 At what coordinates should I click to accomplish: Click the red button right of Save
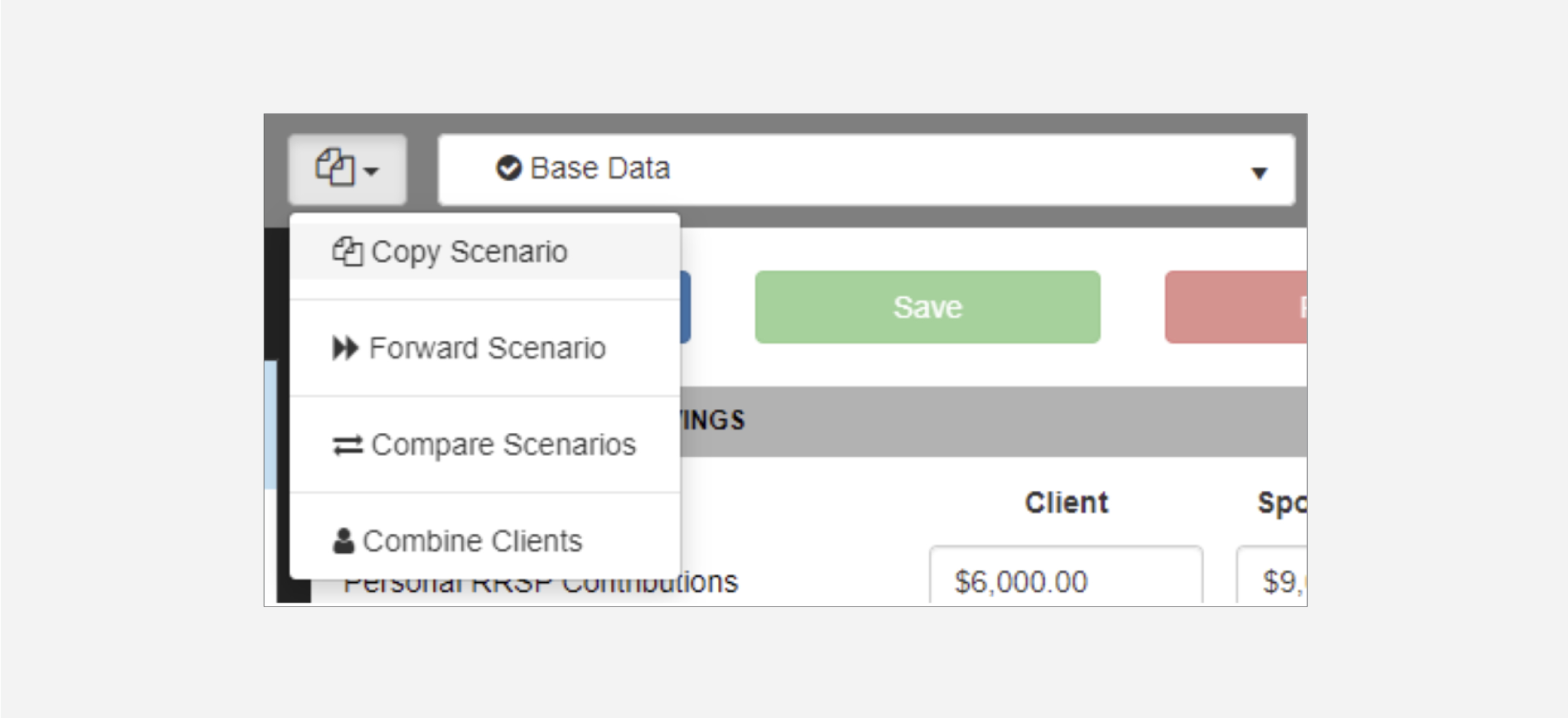pyautogui.click(x=1236, y=307)
